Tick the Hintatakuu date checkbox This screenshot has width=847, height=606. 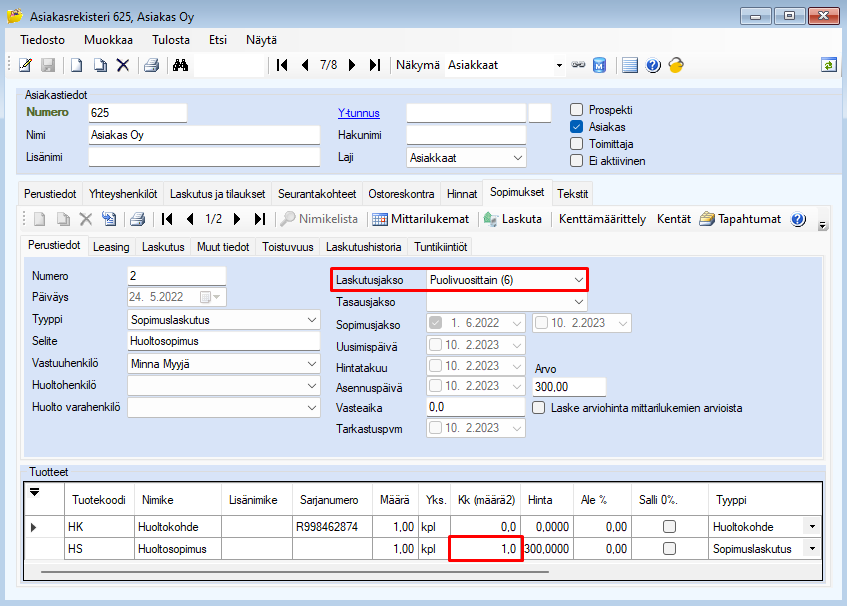435,366
